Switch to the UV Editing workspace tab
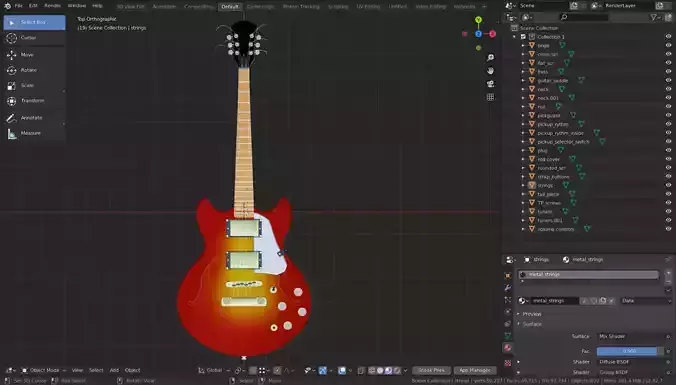676x385 pixels. point(368,6)
